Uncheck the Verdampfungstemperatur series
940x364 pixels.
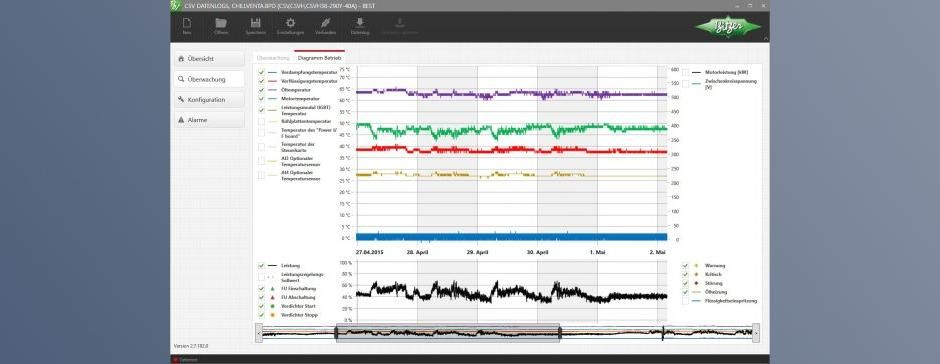point(261,72)
